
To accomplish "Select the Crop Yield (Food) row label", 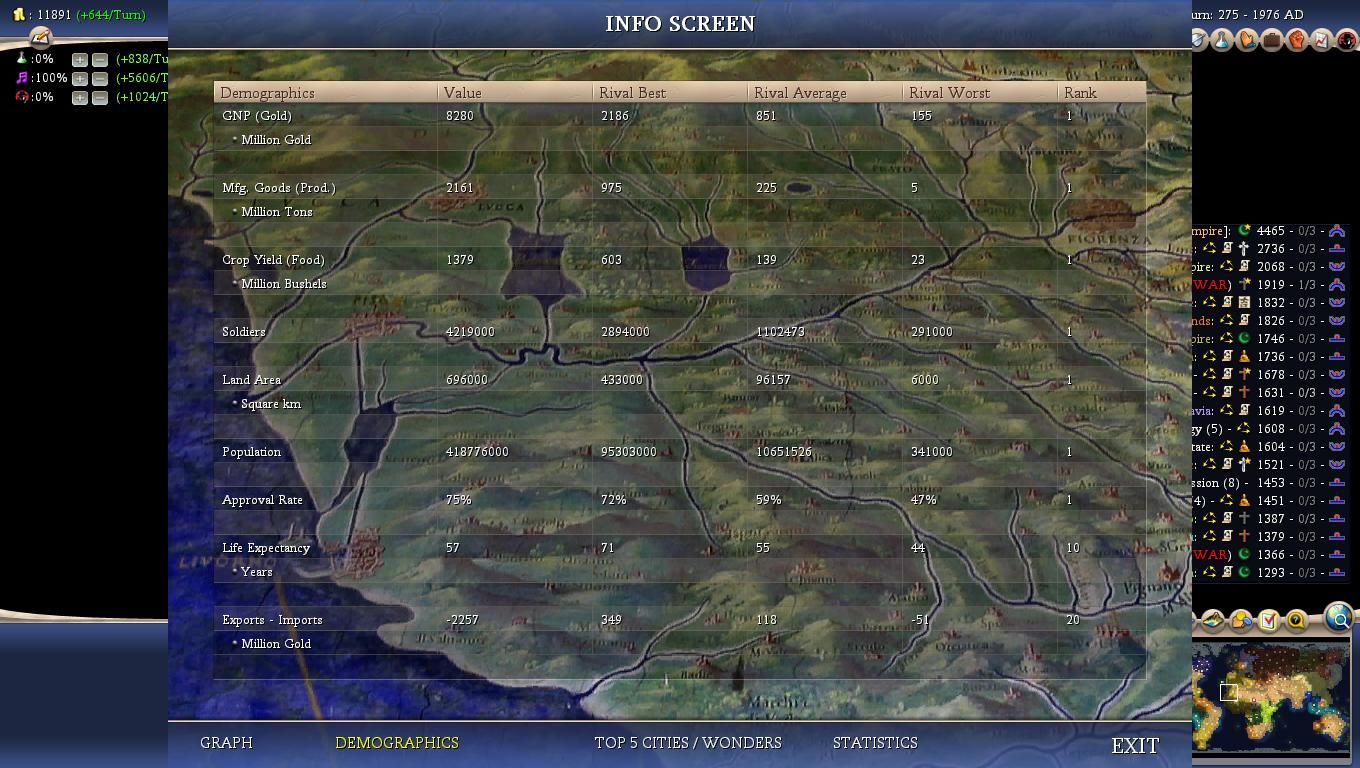I will point(273,260).
